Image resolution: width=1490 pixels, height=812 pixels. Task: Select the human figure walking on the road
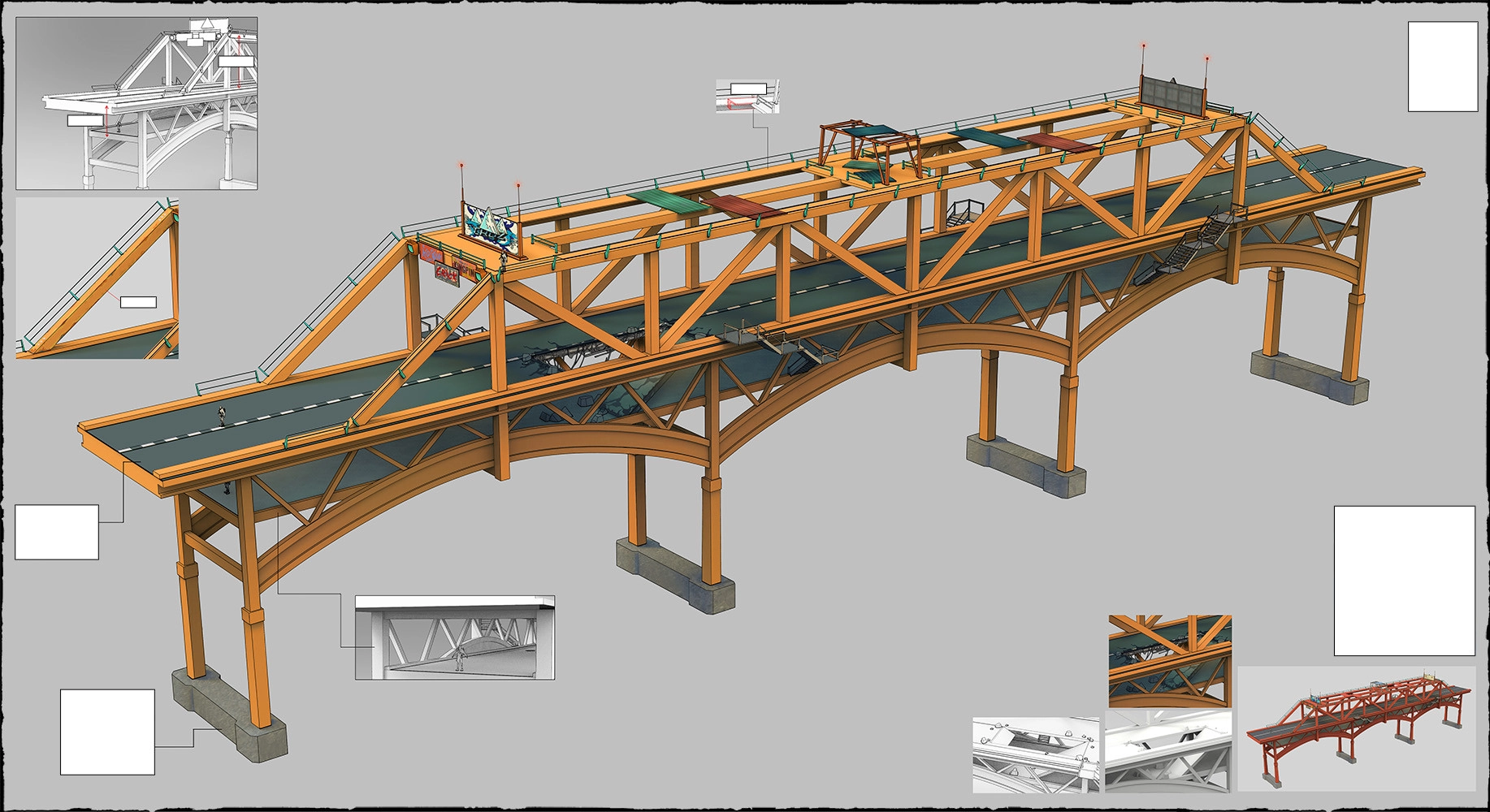[x=222, y=415]
